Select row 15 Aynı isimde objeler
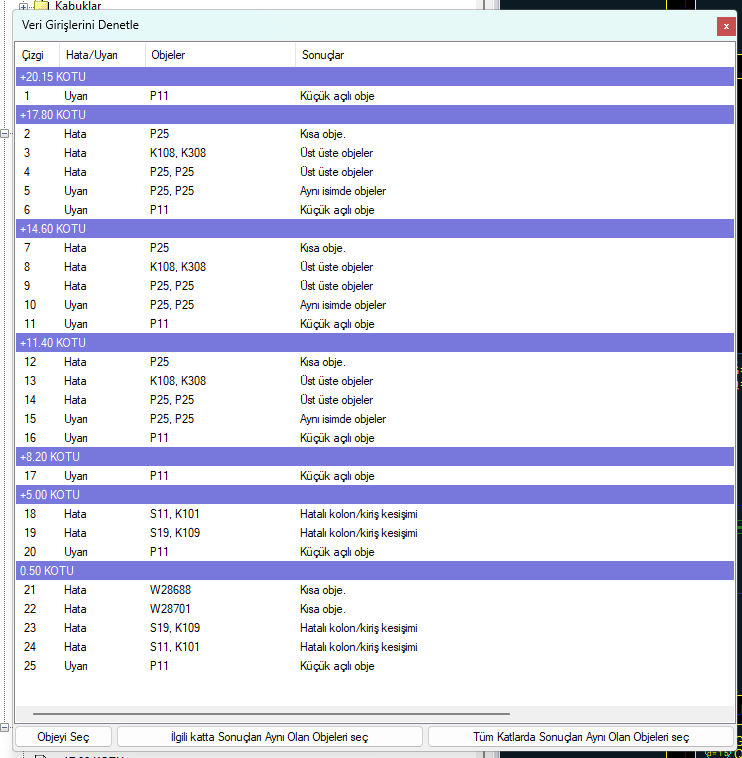 pyautogui.click(x=375, y=419)
